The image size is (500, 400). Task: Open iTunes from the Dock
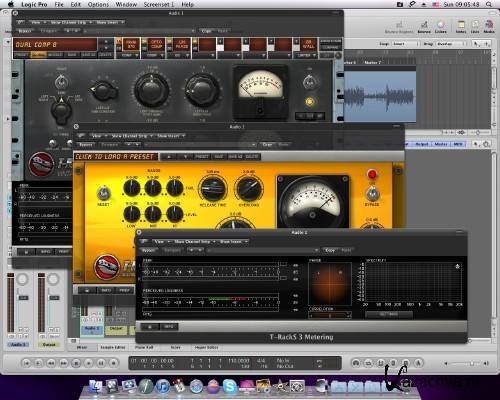[163, 387]
